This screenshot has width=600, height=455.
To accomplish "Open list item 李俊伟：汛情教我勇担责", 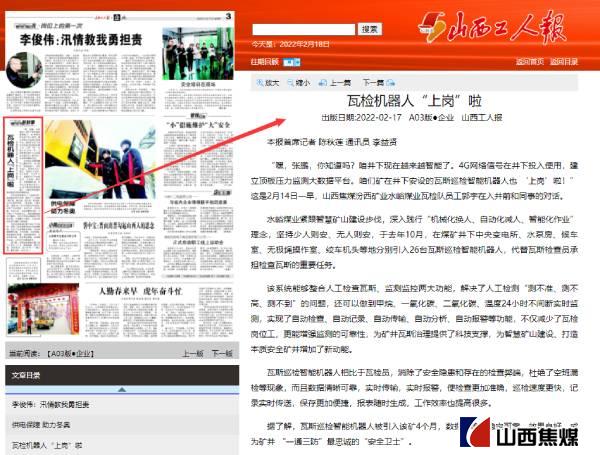I will [x=51, y=404].
